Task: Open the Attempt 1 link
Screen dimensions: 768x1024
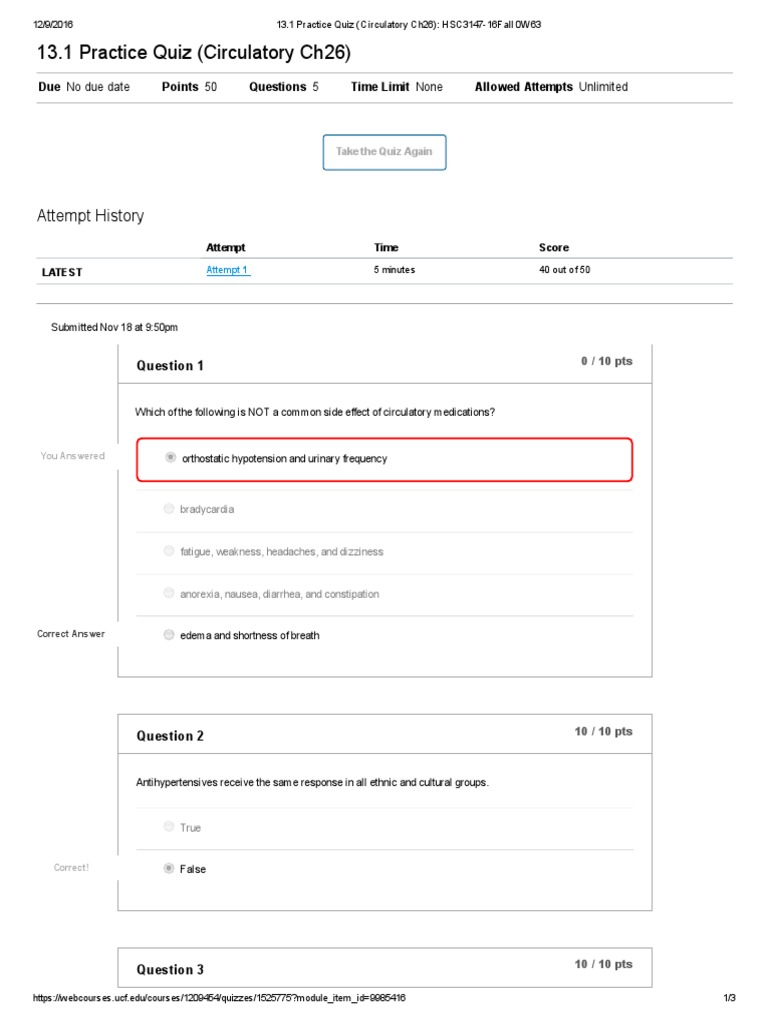Action: click(227, 270)
